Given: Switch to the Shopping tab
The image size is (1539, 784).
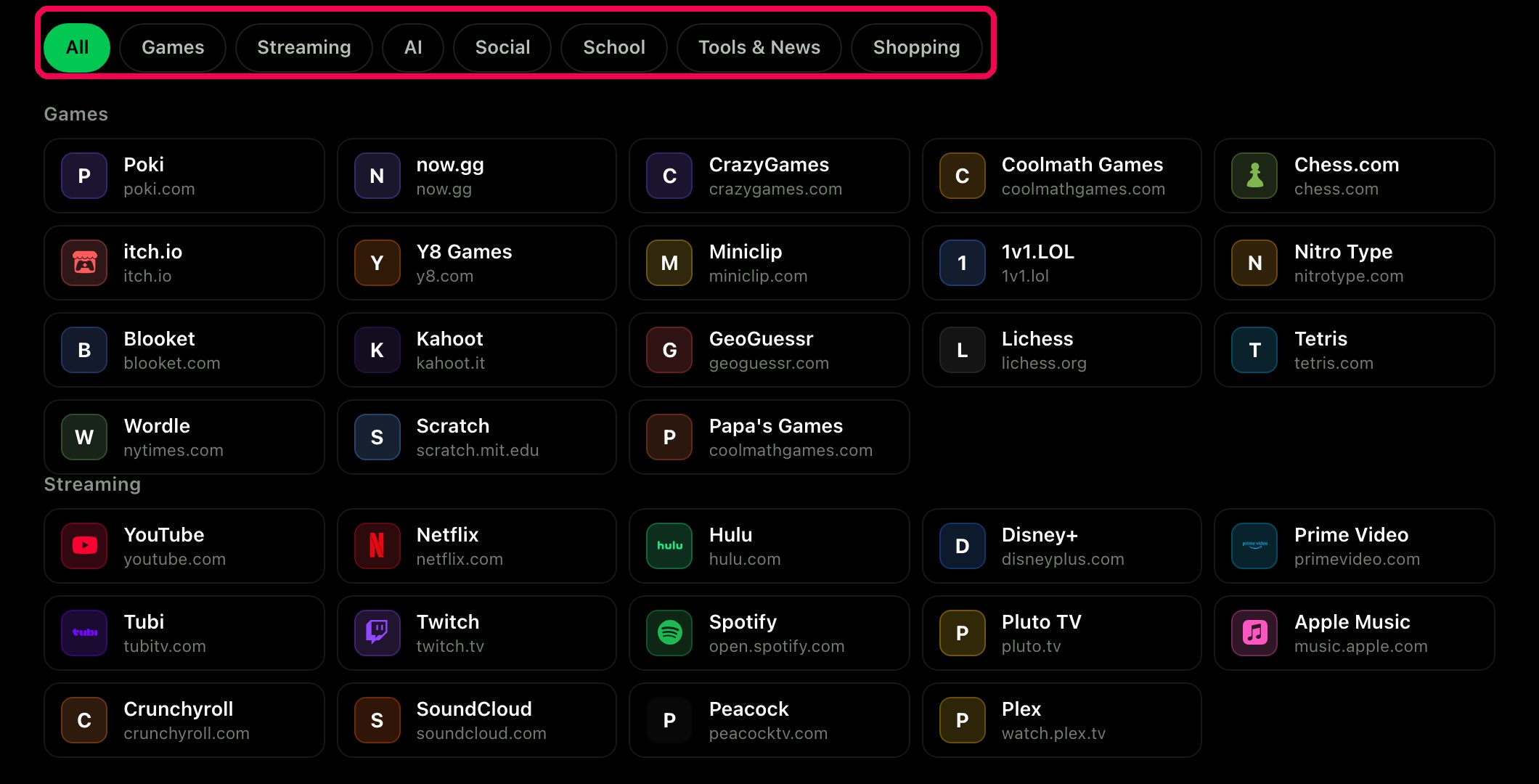Looking at the screenshot, I should point(916,48).
